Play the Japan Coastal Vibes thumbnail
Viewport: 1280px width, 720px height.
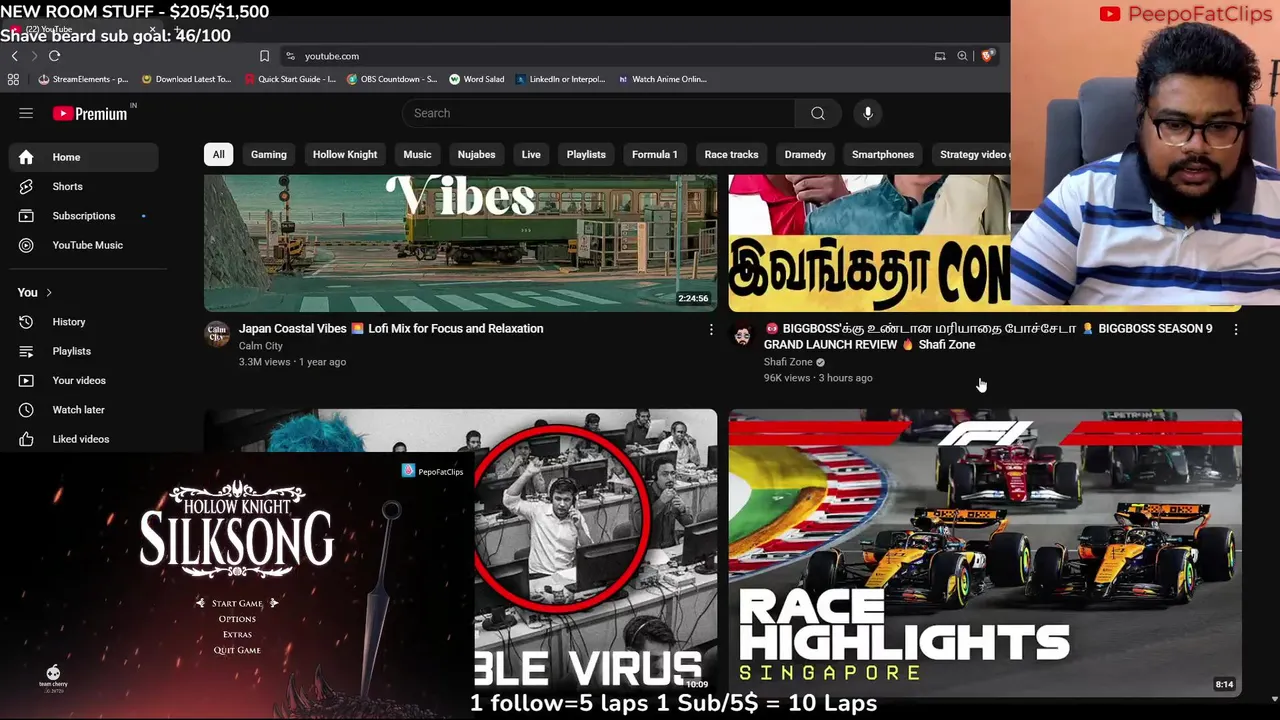[460, 243]
